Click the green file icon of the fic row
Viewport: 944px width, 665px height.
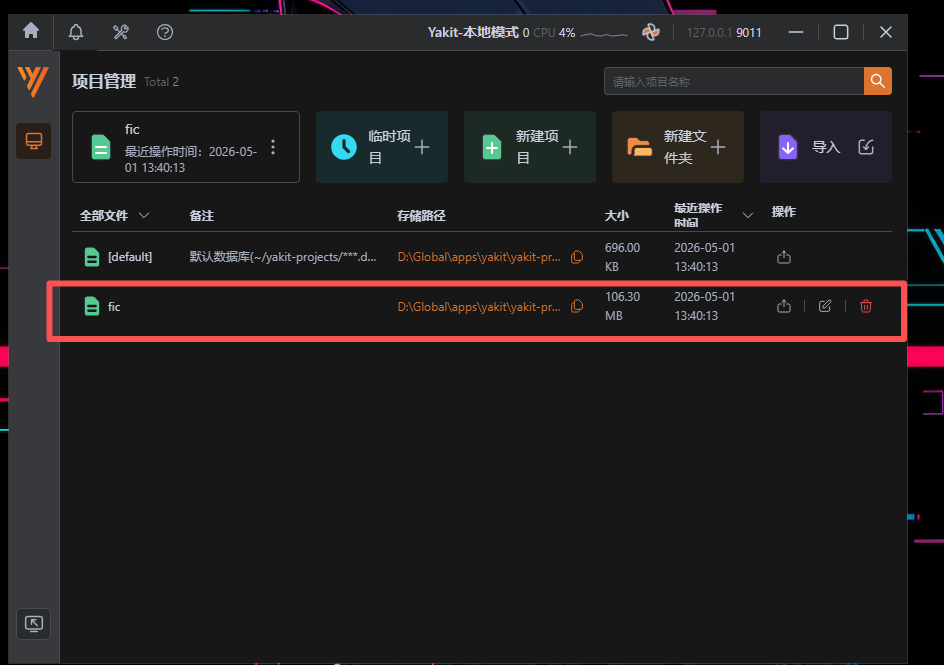point(92,306)
